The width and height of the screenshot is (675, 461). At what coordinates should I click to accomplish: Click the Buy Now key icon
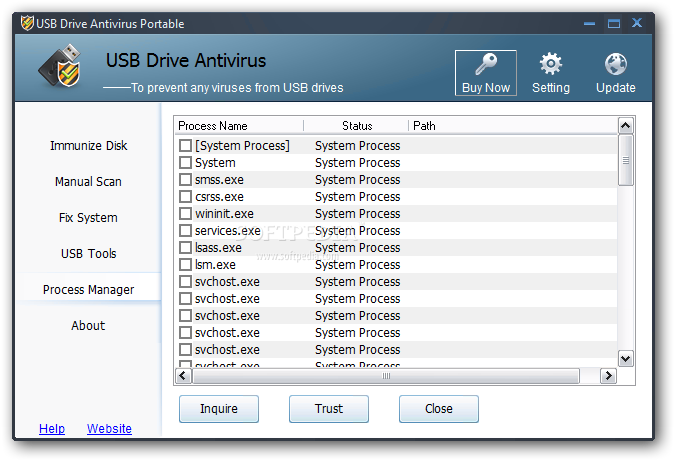(x=486, y=64)
